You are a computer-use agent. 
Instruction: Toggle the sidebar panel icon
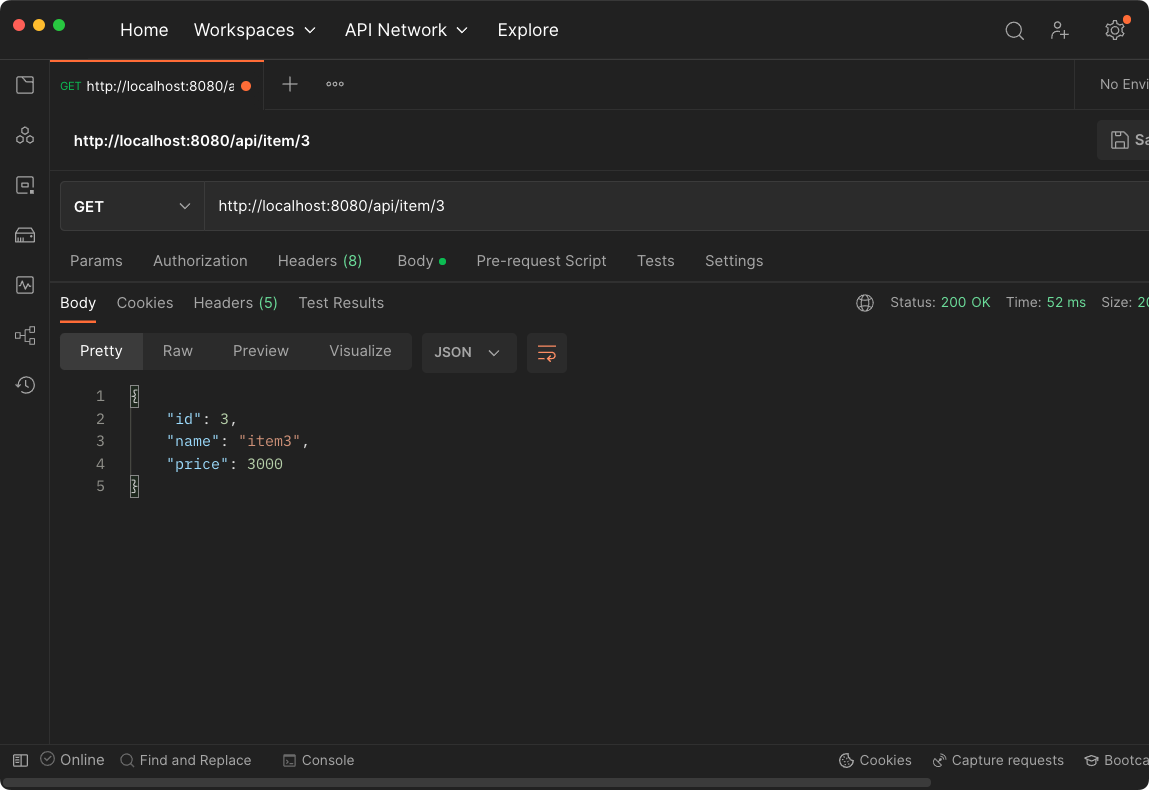(x=21, y=761)
